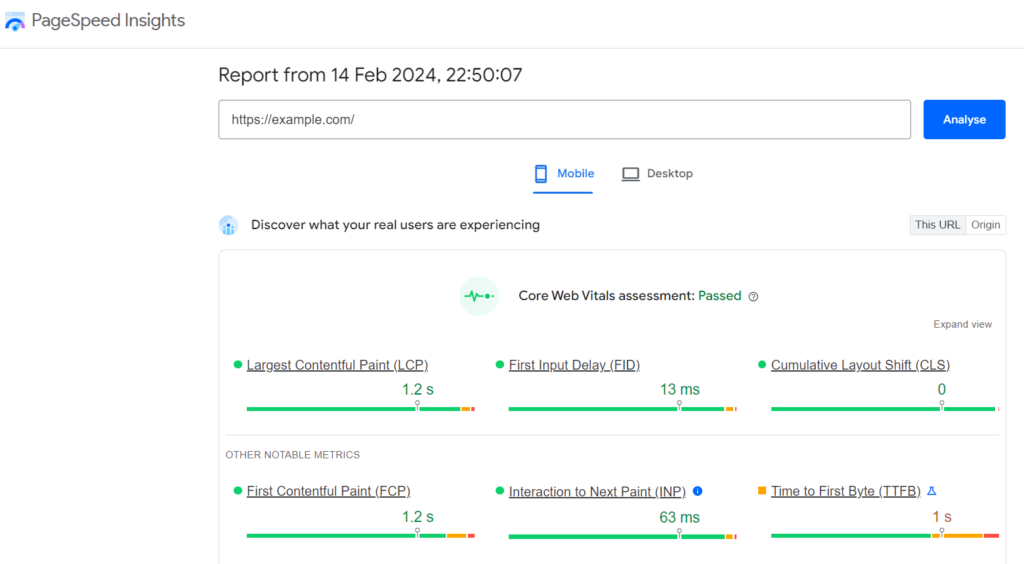The width and height of the screenshot is (1024, 564).
Task: Click the TTFB distribution bar
Action: [885, 535]
